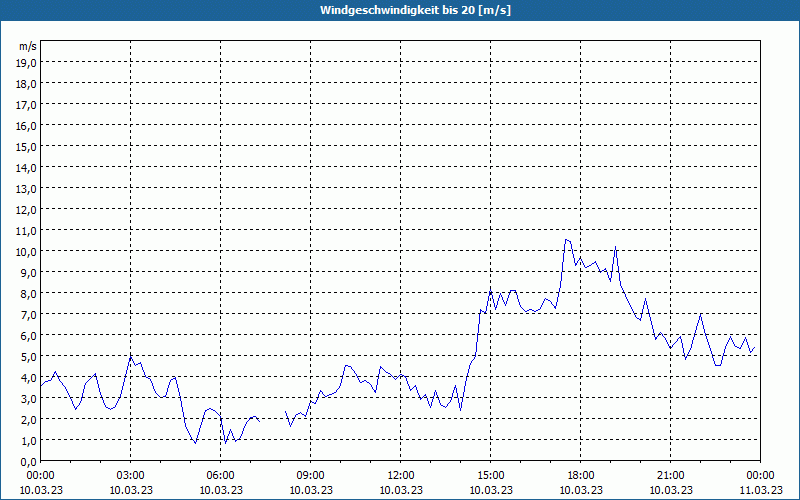Screen dimensions: 800x500
Task: Click the 11.03.23 date label
Action: 760,490
